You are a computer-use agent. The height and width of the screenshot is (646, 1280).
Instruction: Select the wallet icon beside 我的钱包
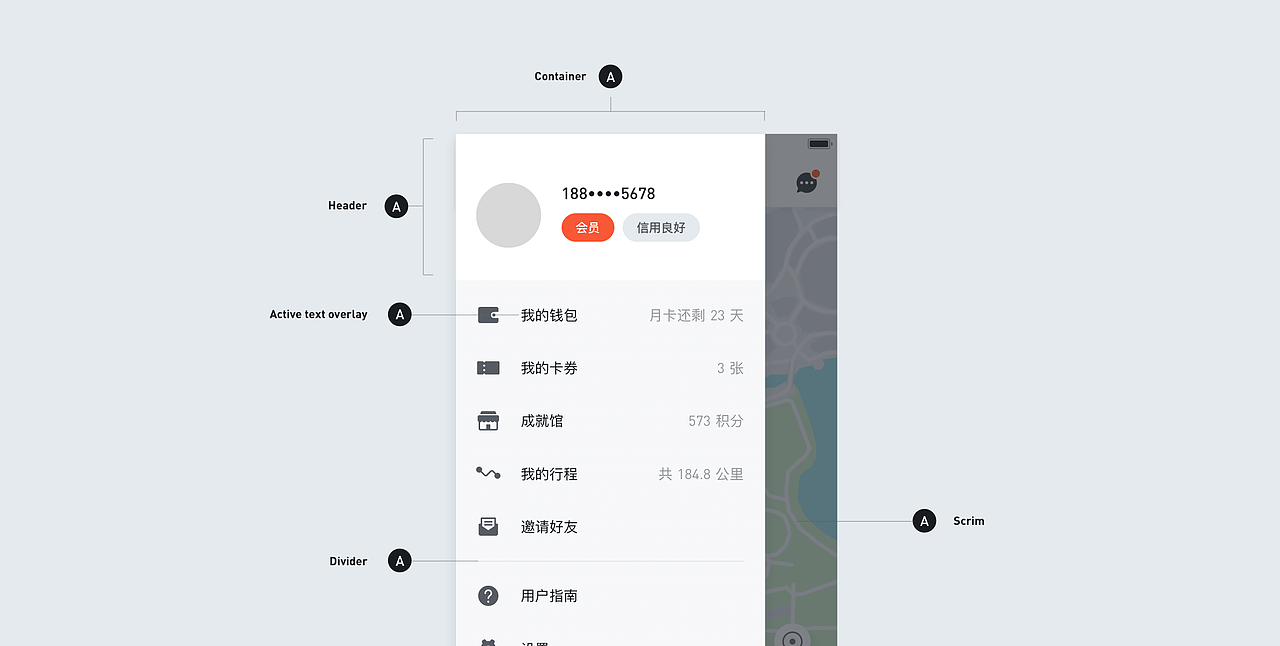489,314
